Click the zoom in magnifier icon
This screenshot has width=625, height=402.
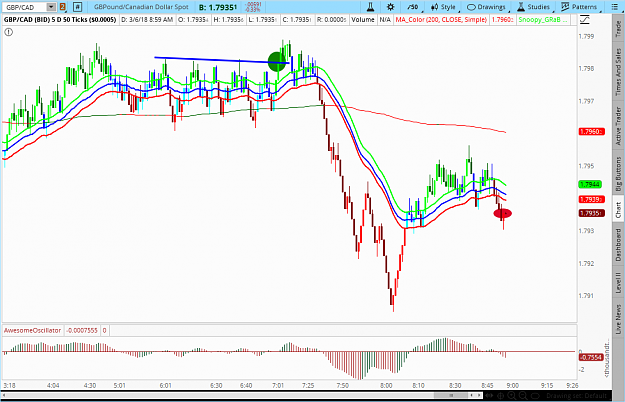(x=511, y=396)
